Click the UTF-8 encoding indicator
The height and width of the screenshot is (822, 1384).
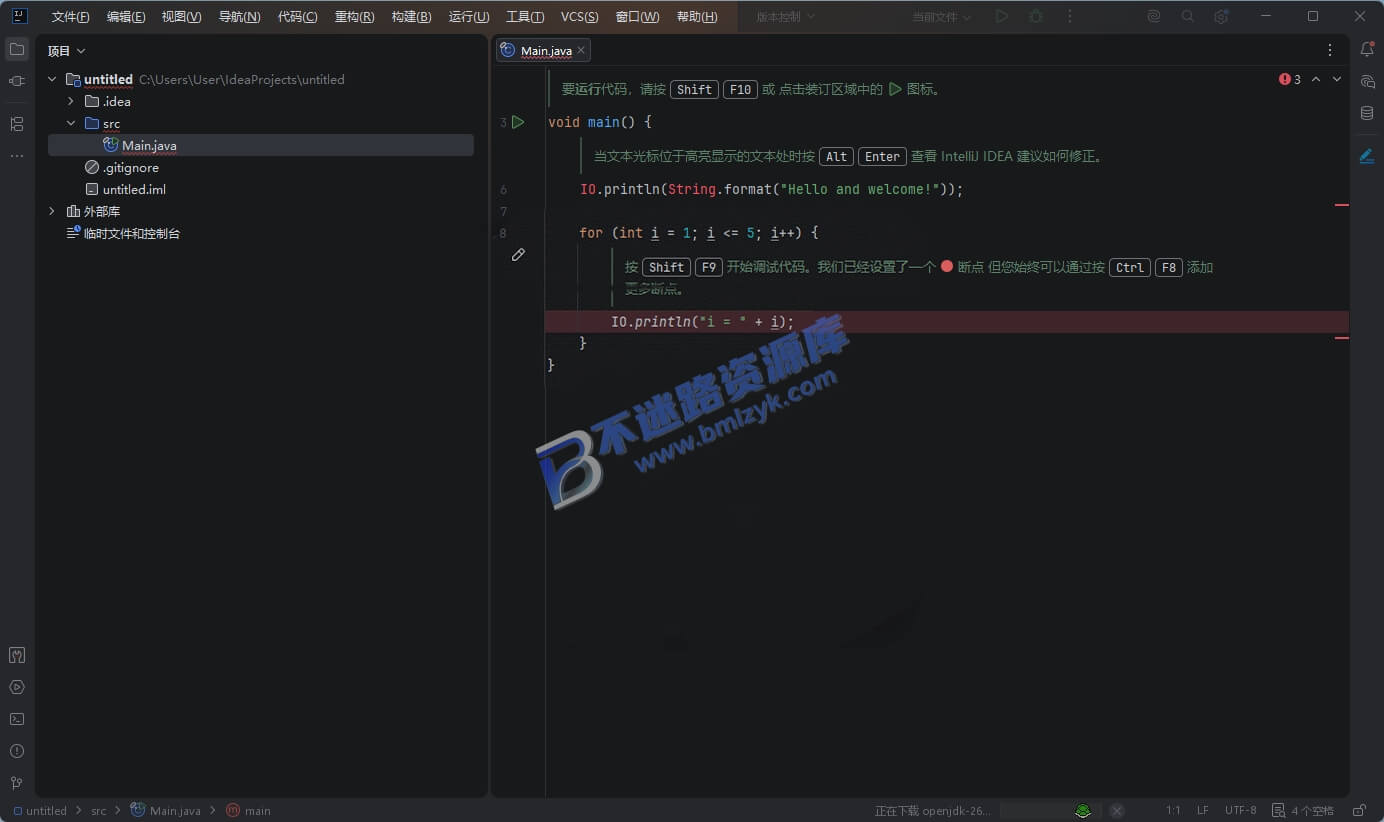pyautogui.click(x=1241, y=810)
